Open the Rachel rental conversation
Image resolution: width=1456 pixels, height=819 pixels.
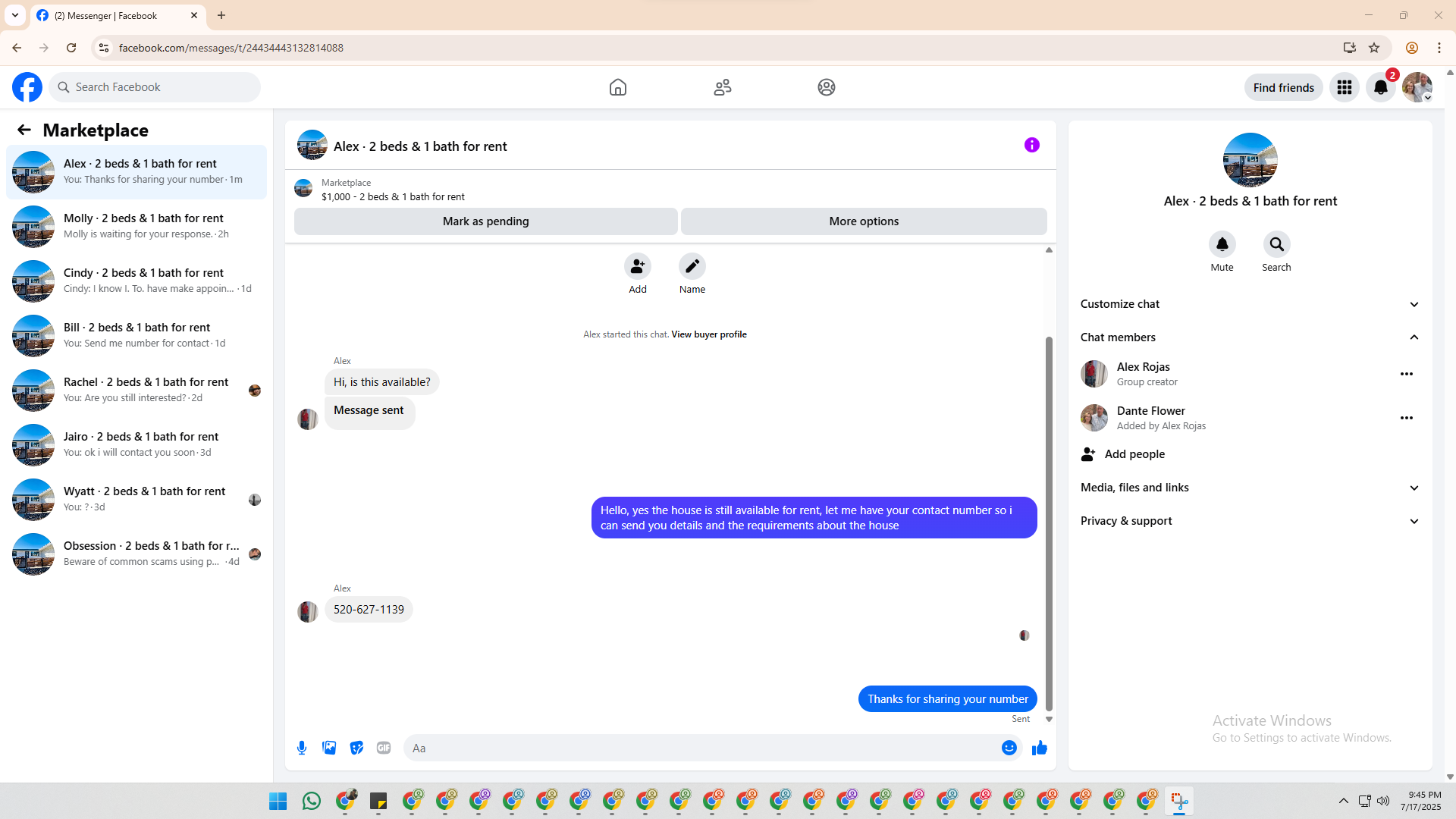coord(136,391)
